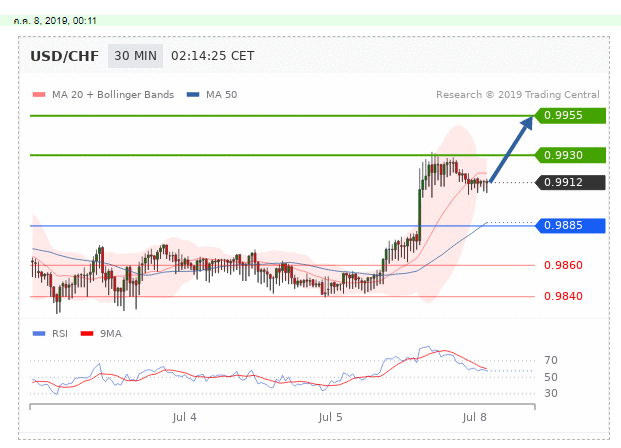Image resolution: width=621 pixels, height=448 pixels.
Task: Click the 02:14:25 CET timestamp
Action: (x=213, y=56)
